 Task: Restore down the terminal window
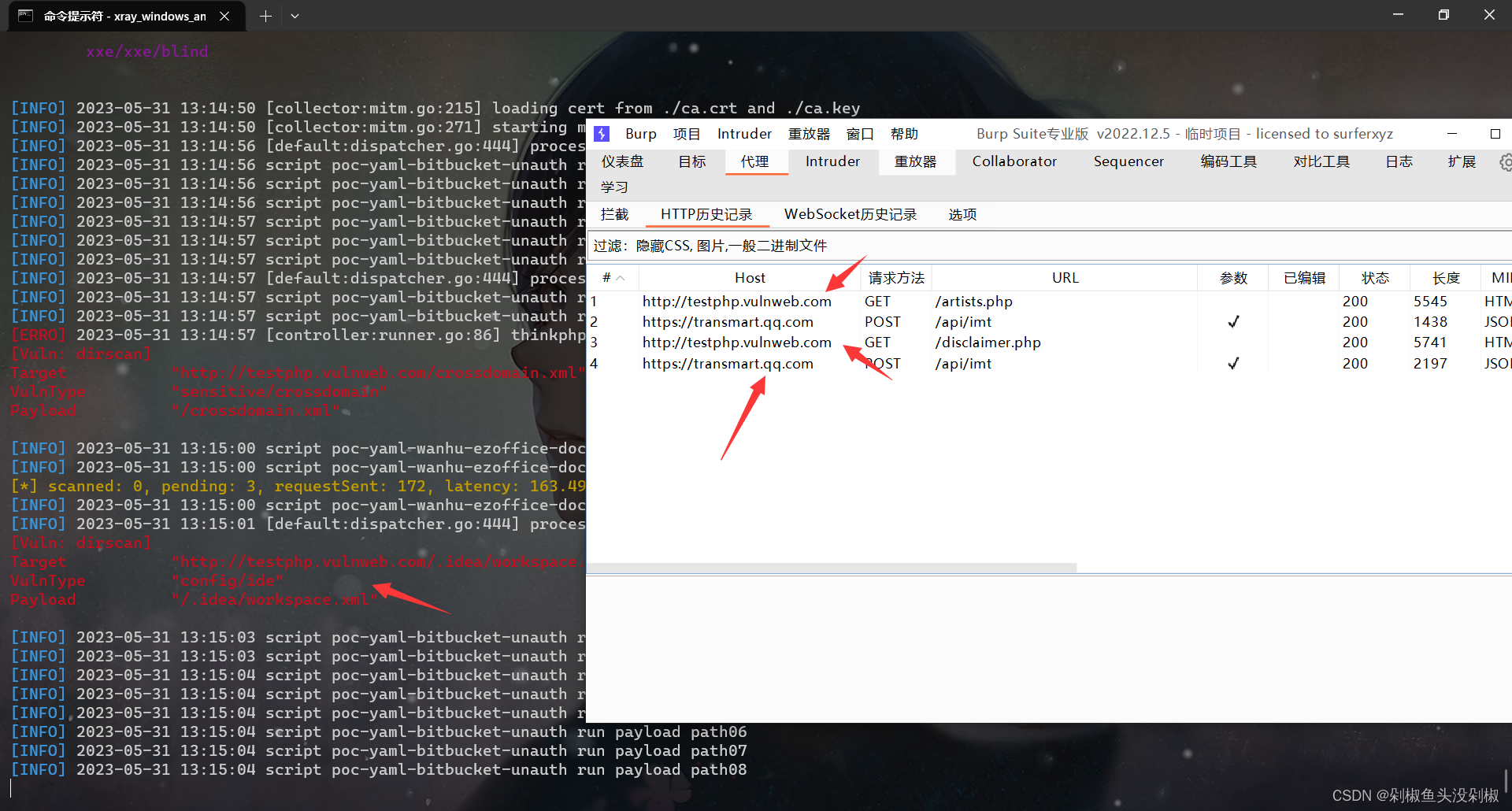1443,15
